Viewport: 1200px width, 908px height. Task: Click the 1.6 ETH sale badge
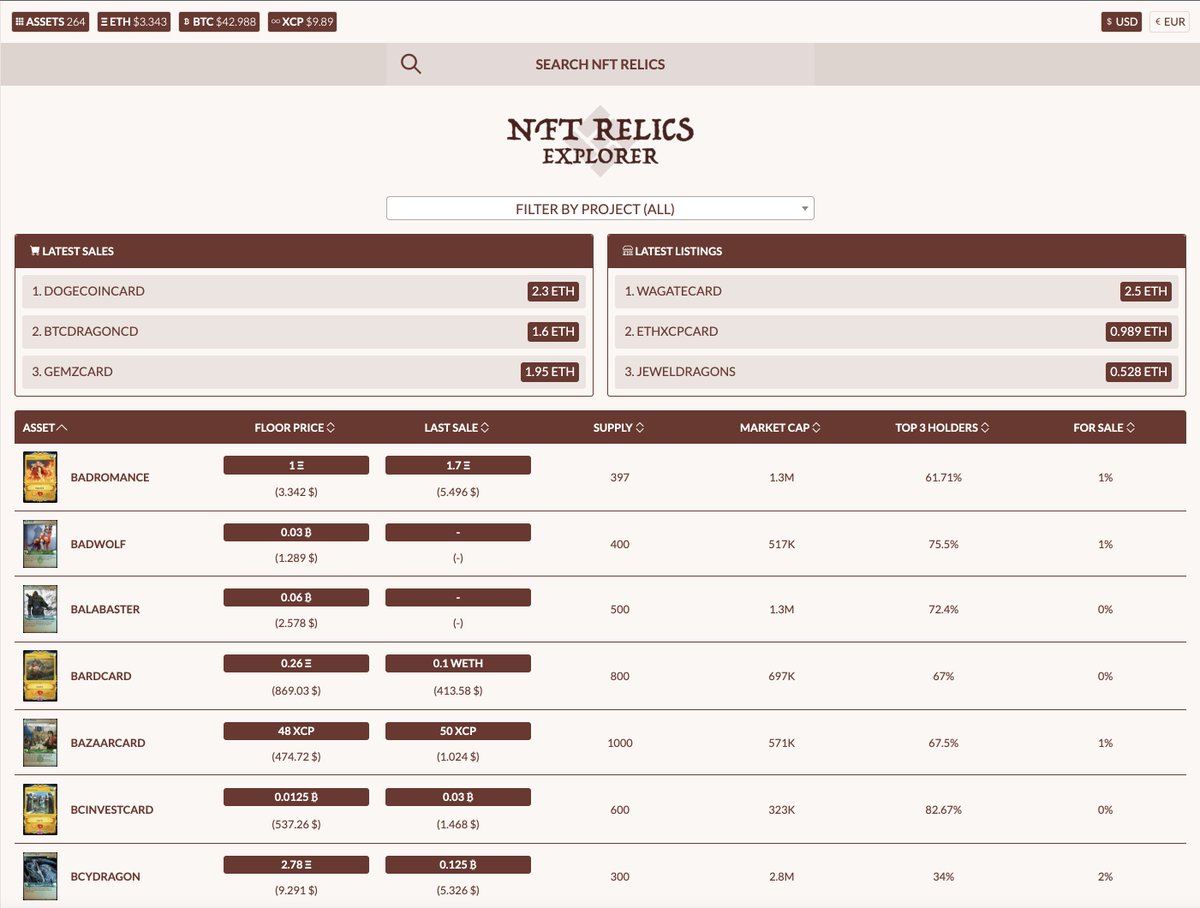(554, 331)
